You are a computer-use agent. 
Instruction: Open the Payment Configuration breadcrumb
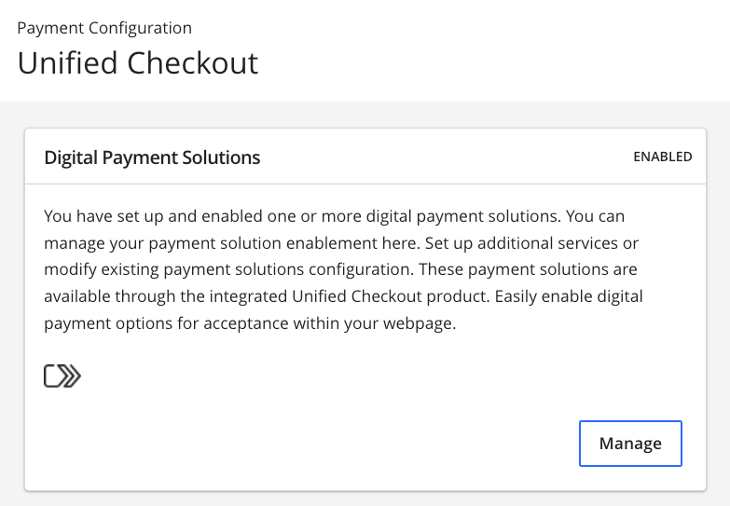tap(104, 28)
